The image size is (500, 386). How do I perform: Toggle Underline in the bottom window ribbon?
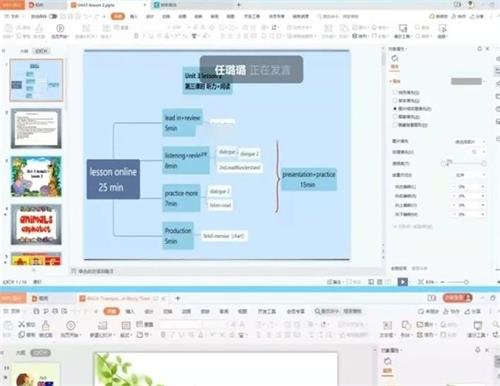pyautogui.click(x=183, y=334)
